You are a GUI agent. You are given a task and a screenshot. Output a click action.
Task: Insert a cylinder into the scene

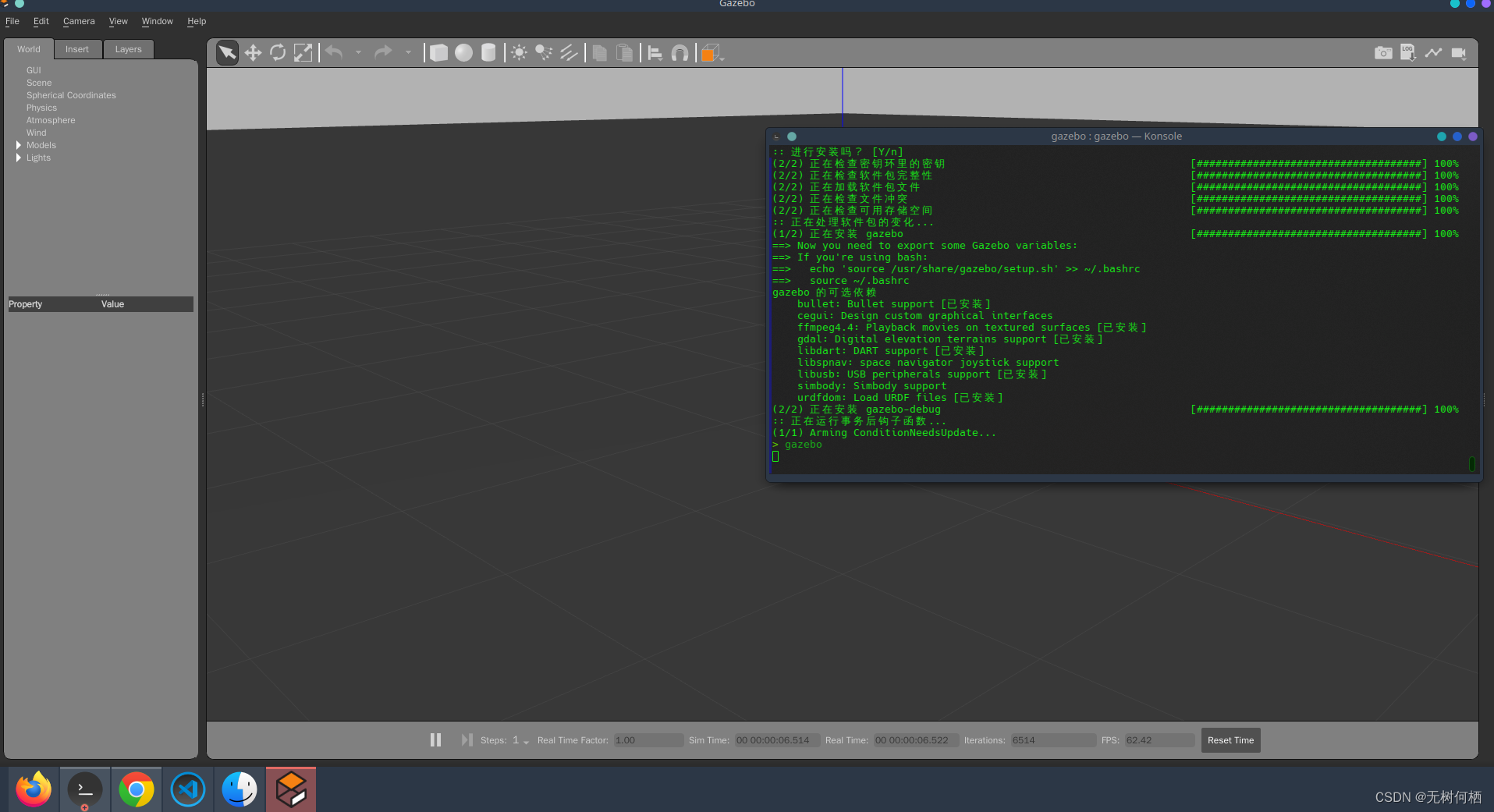(488, 52)
